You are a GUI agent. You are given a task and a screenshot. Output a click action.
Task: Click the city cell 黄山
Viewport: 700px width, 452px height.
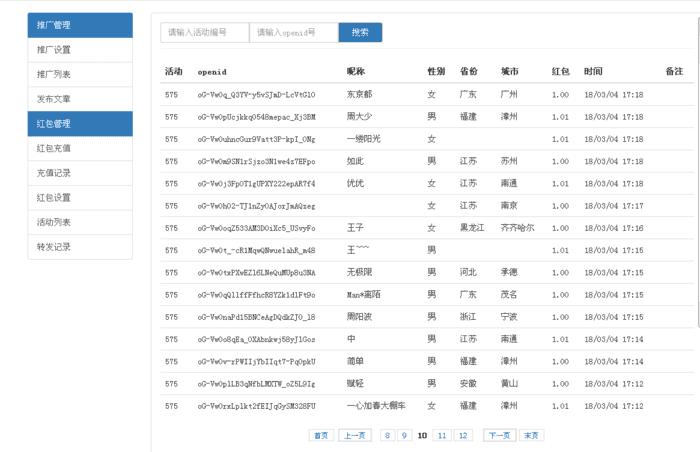pos(509,384)
